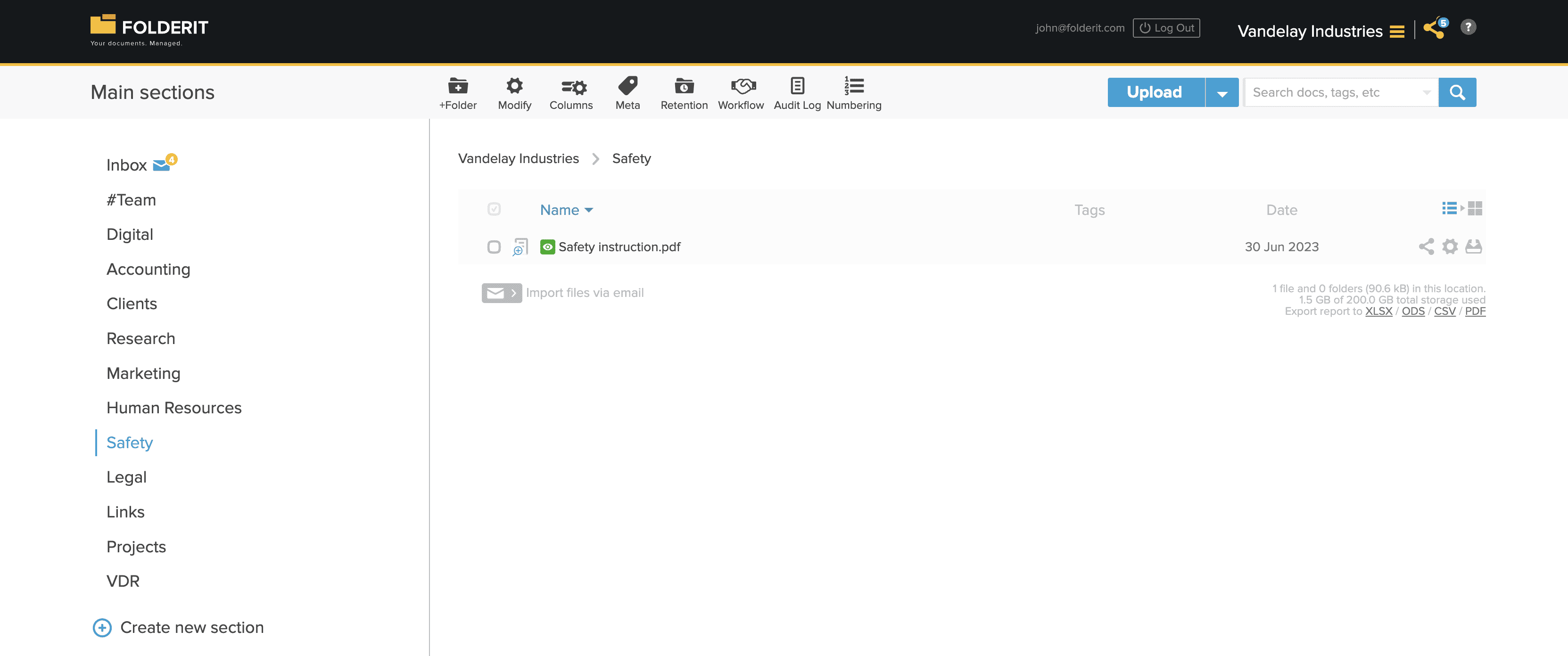Image resolution: width=1568 pixels, height=656 pixels.
Task: Open the Links section
Action: (125, 512)
